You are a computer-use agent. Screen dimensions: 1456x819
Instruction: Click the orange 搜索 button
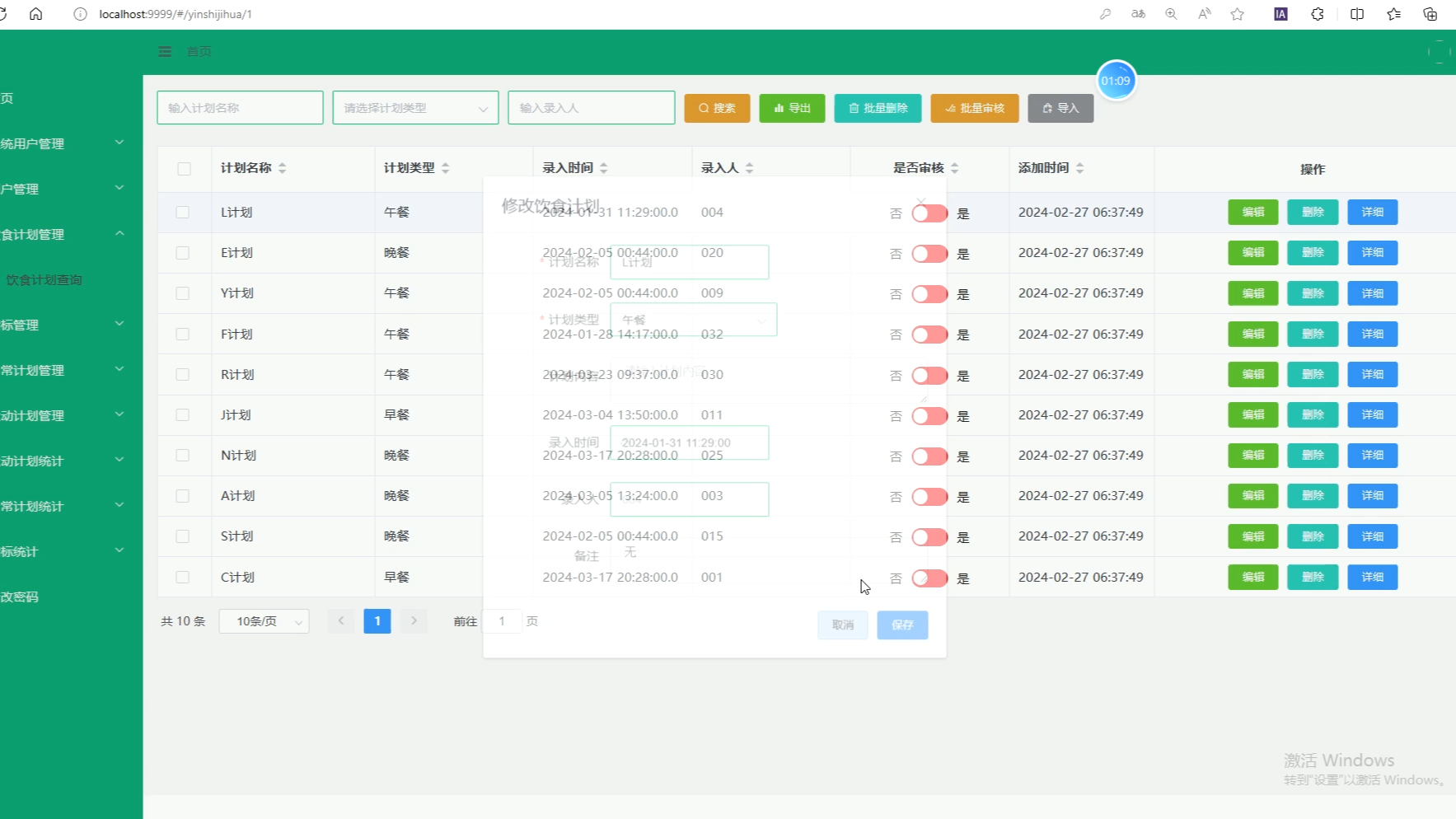(x=717, y=108)
